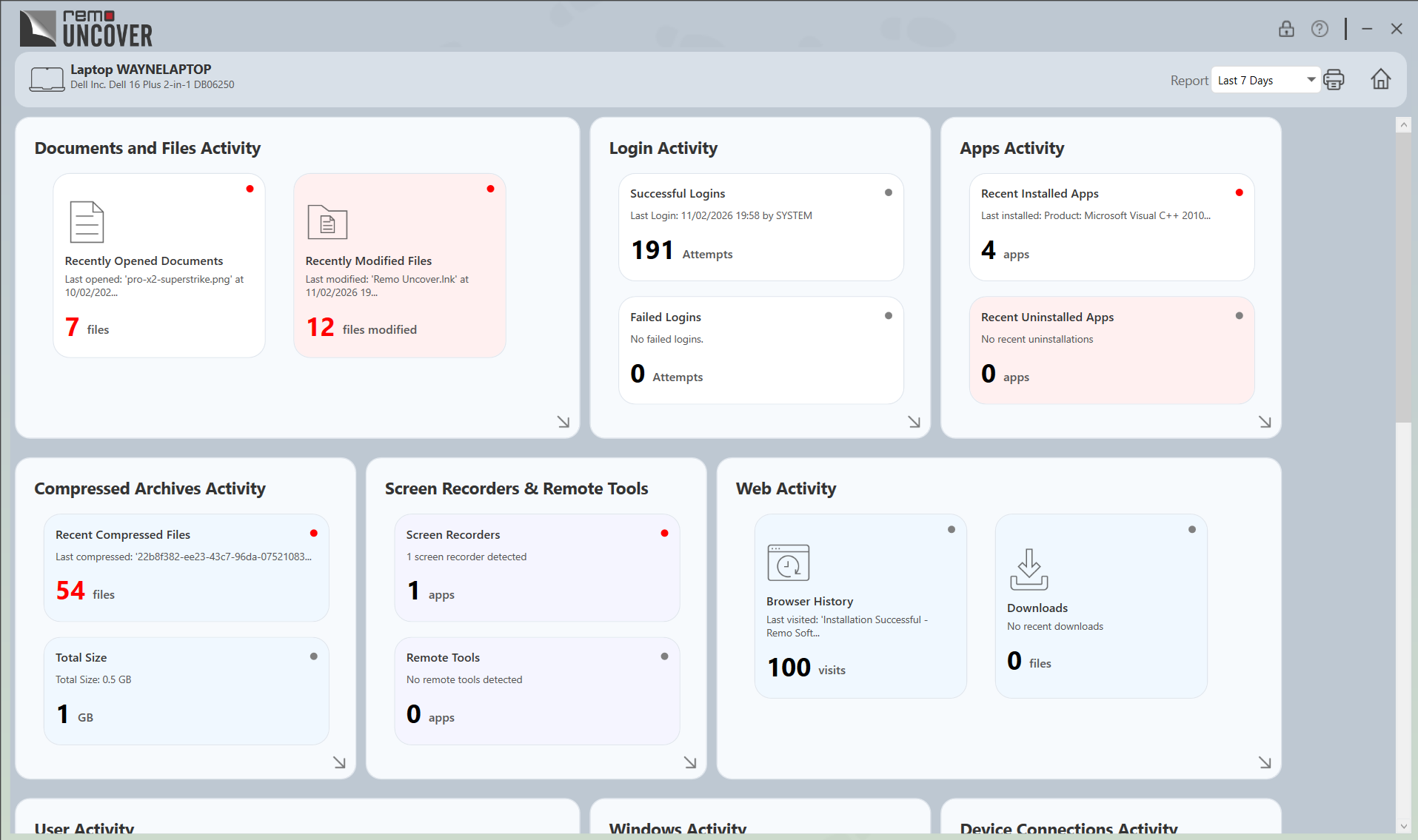Click the scrollbar down arrow

[1403, 826]
